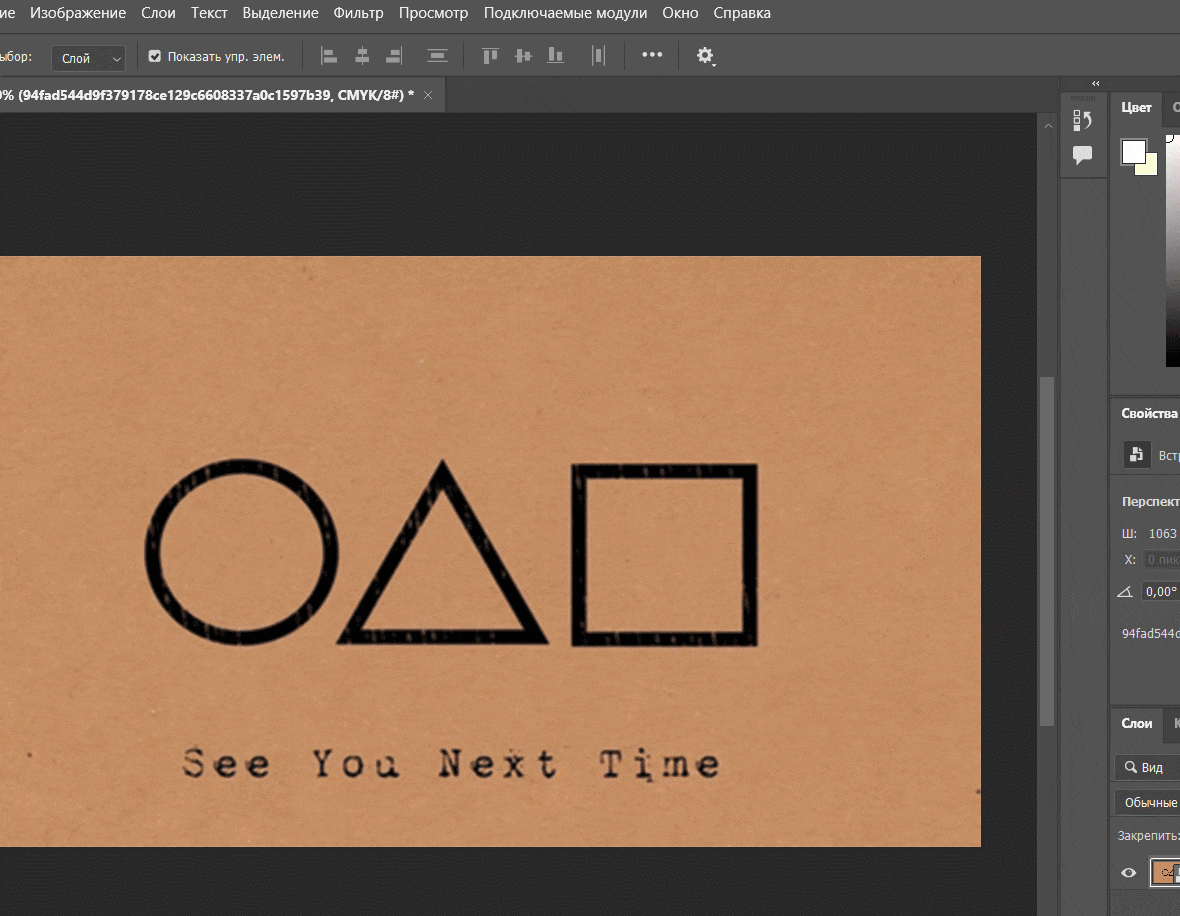Open the gear settings in options bar

(x=705, y=56)
